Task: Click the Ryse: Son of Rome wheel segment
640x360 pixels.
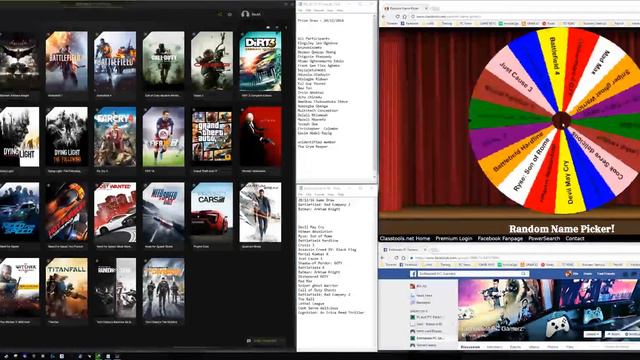Action: 531,164
